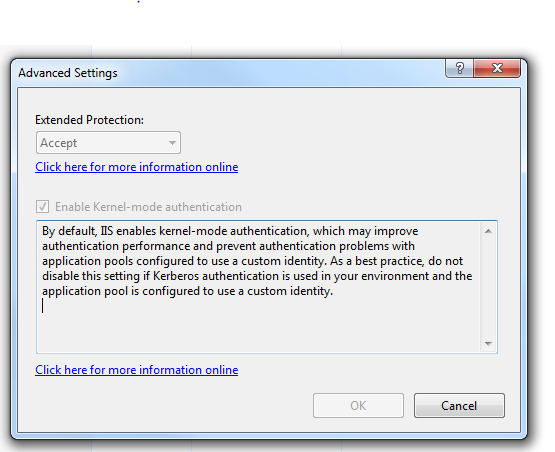Select the Accept text in Extended Protection
Image resolution: width=555 pixels, height=452 pixels.
tap(58, 143)
